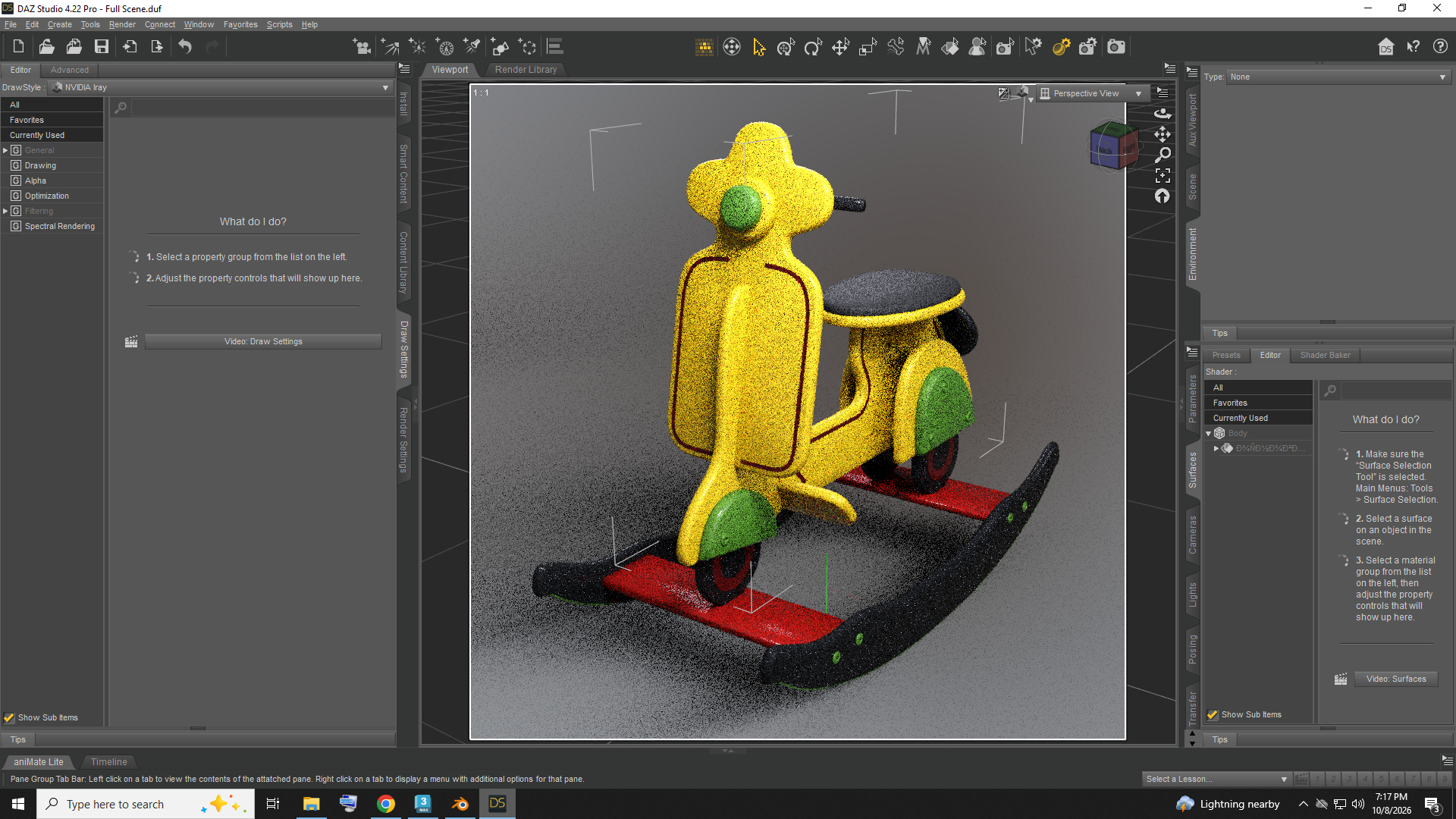The image size is (1456, 819).
Task: Click the viewport dolly zoom magnifier
Action: [x=1163, y=155]
